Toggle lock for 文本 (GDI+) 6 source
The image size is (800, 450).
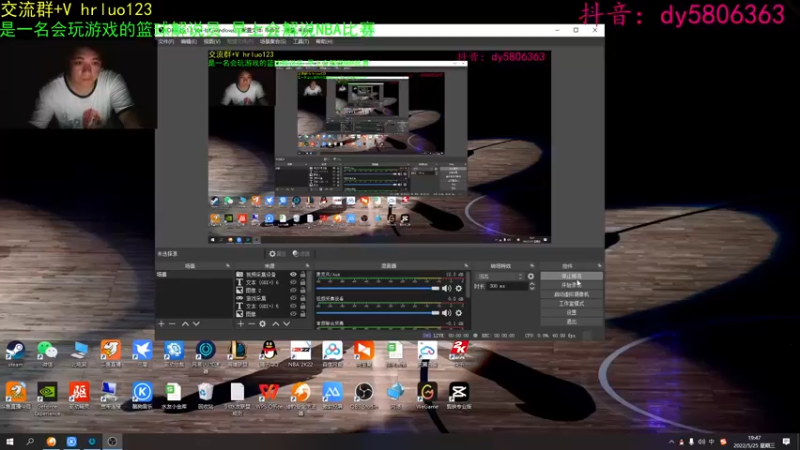click(x=303, y=282)
